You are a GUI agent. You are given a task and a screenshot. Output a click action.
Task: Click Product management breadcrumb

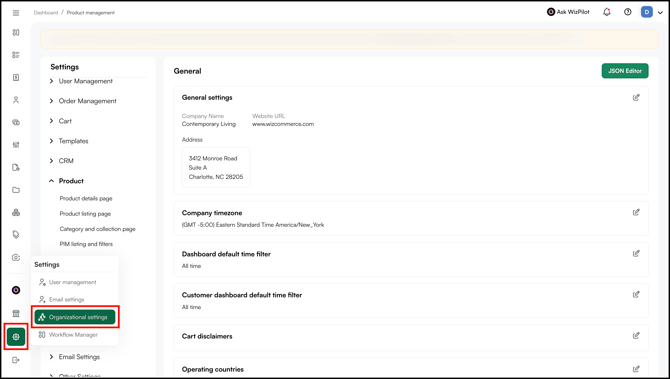(x=91, y=13)
